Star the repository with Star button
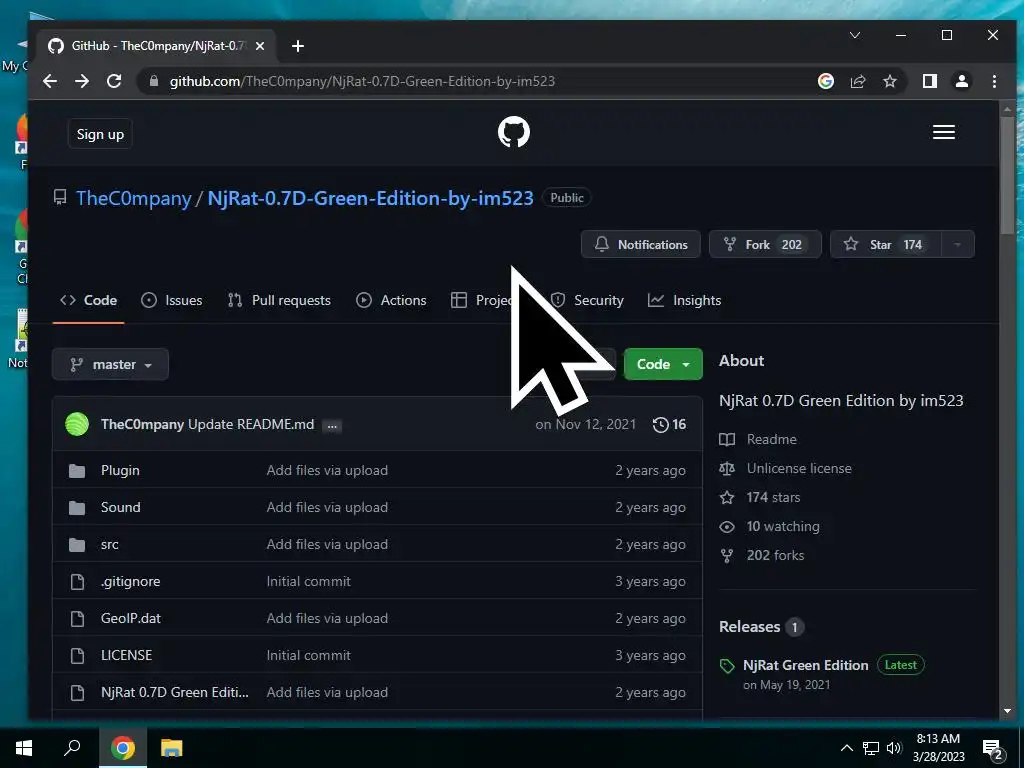The width and height of the screenshot is (1024, 768). pos(886,244)
